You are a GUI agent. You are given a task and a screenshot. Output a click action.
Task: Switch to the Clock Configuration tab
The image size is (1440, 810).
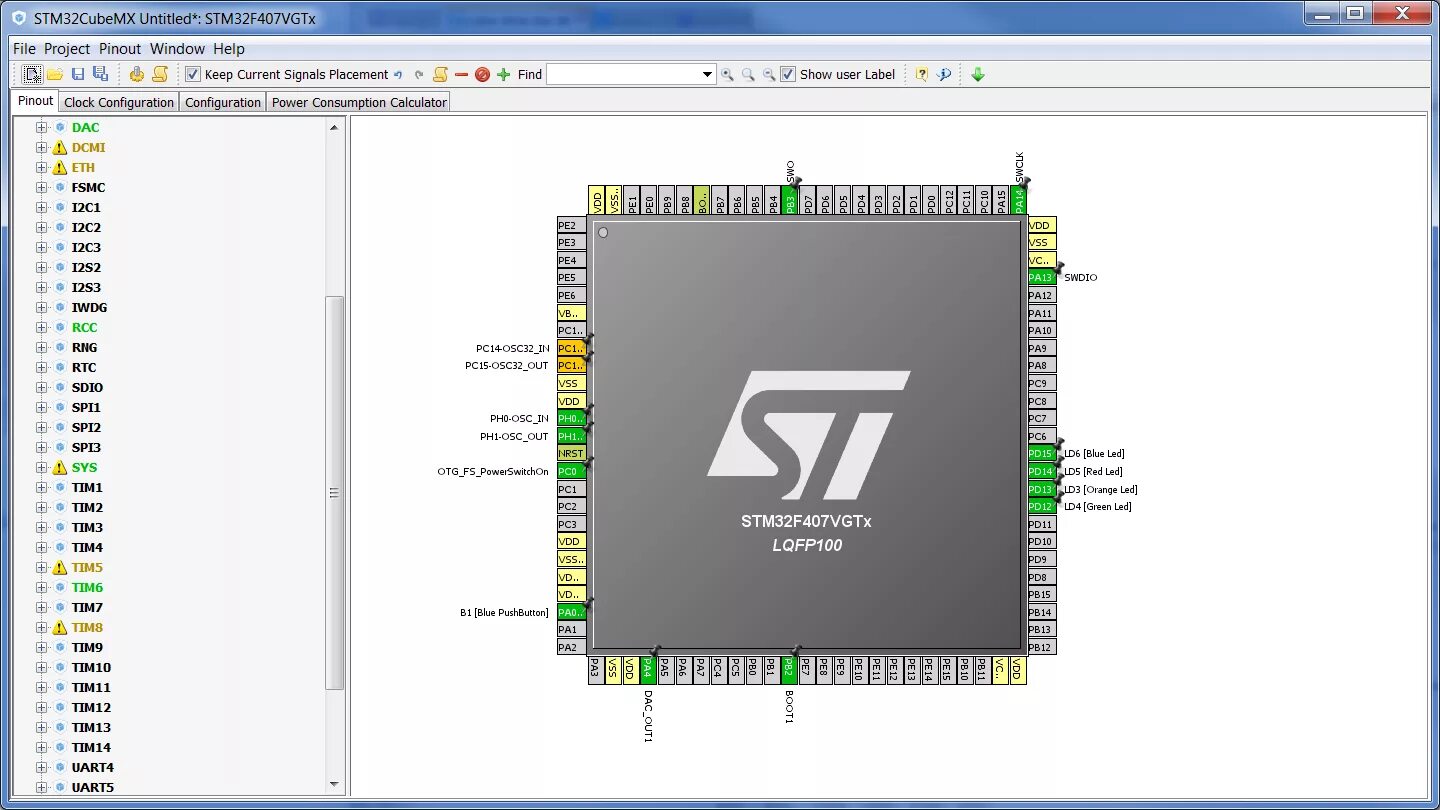(x=119, y=102)
